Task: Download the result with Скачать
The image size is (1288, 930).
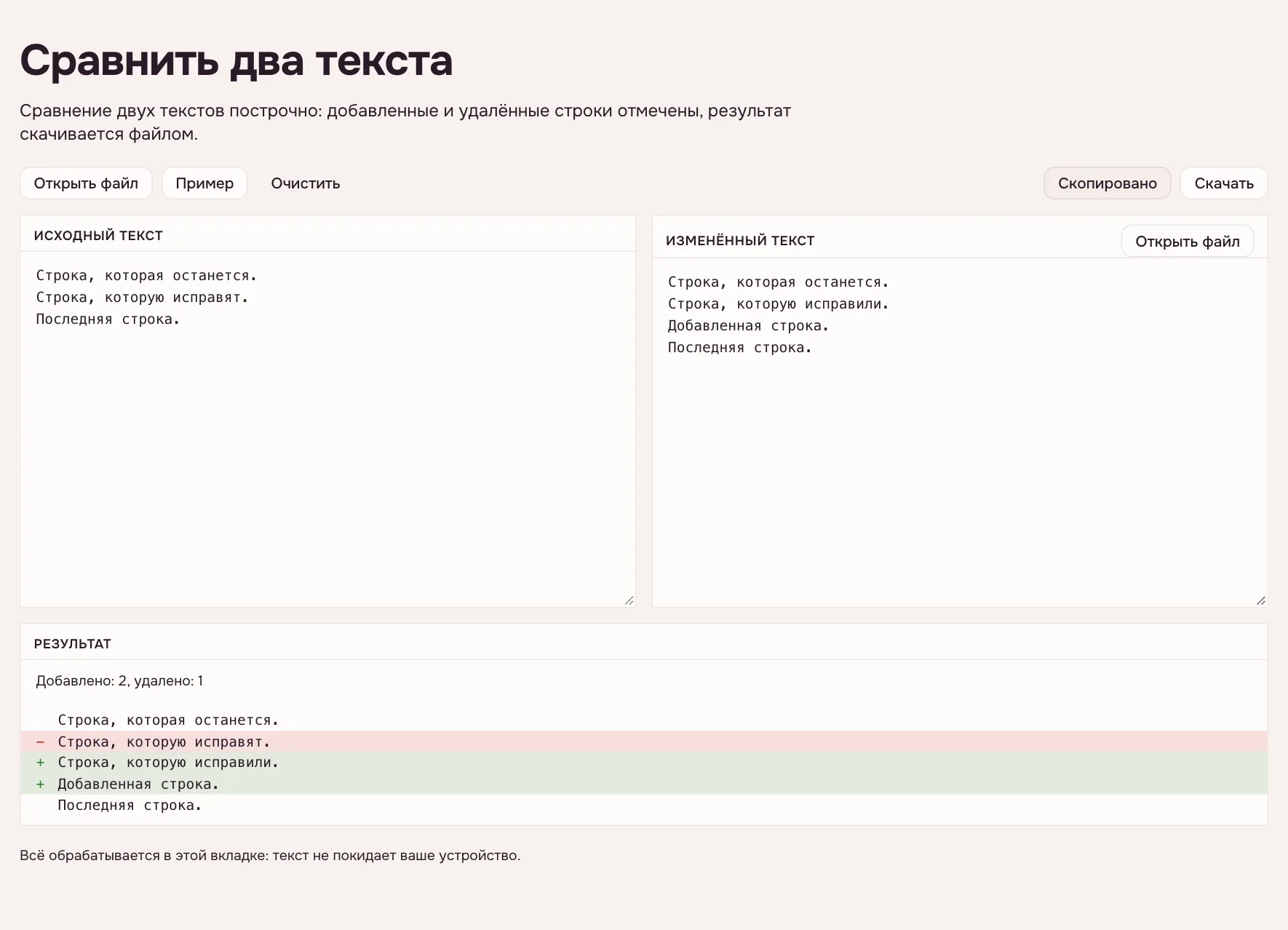Action: tap(1224, 183)
